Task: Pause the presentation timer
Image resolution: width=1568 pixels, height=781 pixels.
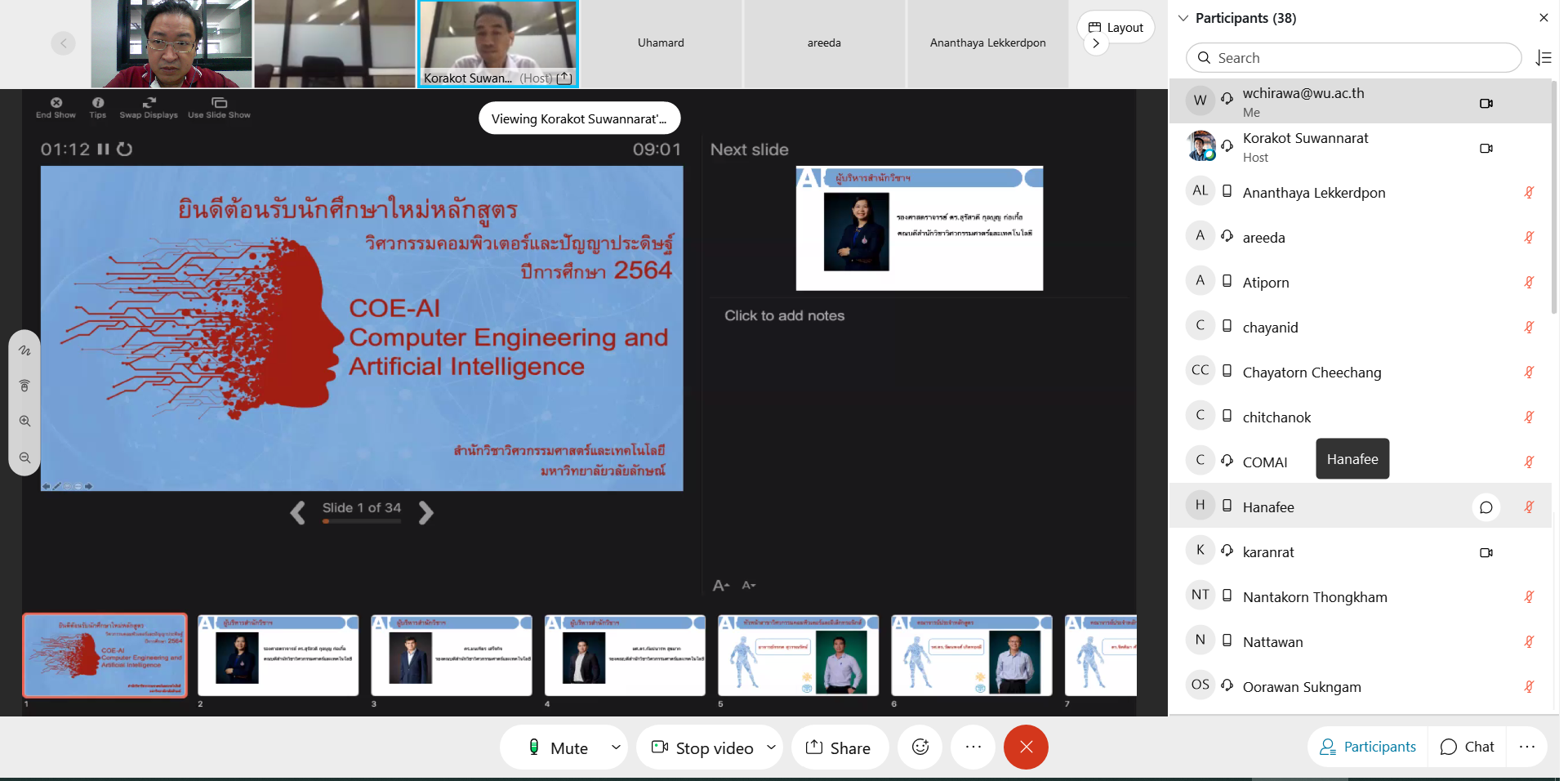Action: (104, 150)
